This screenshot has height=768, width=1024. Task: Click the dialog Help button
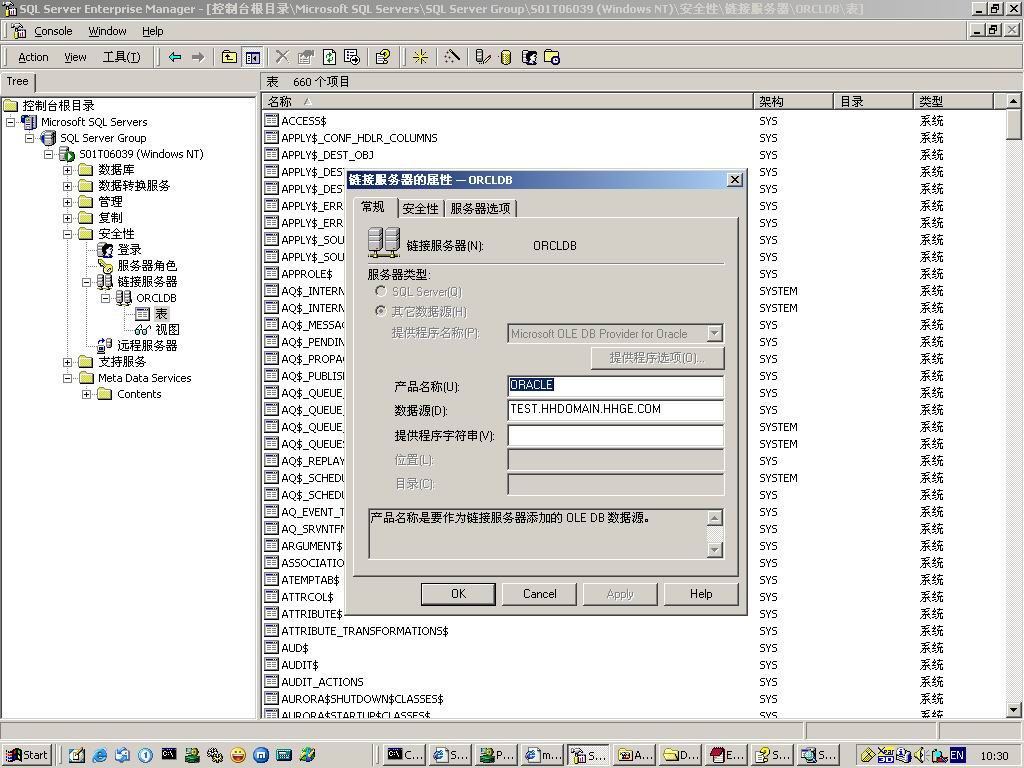(701, 594)
